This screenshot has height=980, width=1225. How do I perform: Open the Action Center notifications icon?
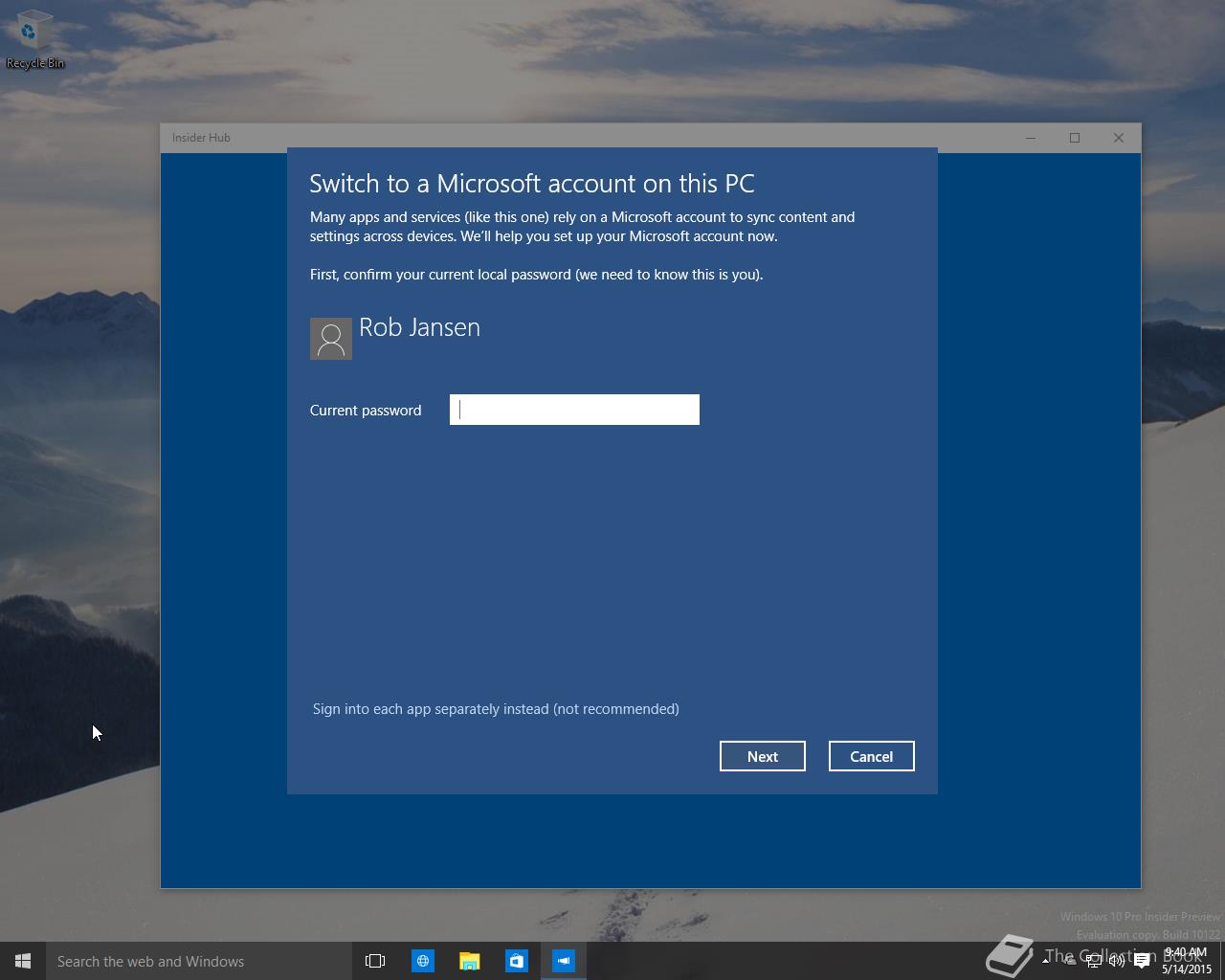1142,961
